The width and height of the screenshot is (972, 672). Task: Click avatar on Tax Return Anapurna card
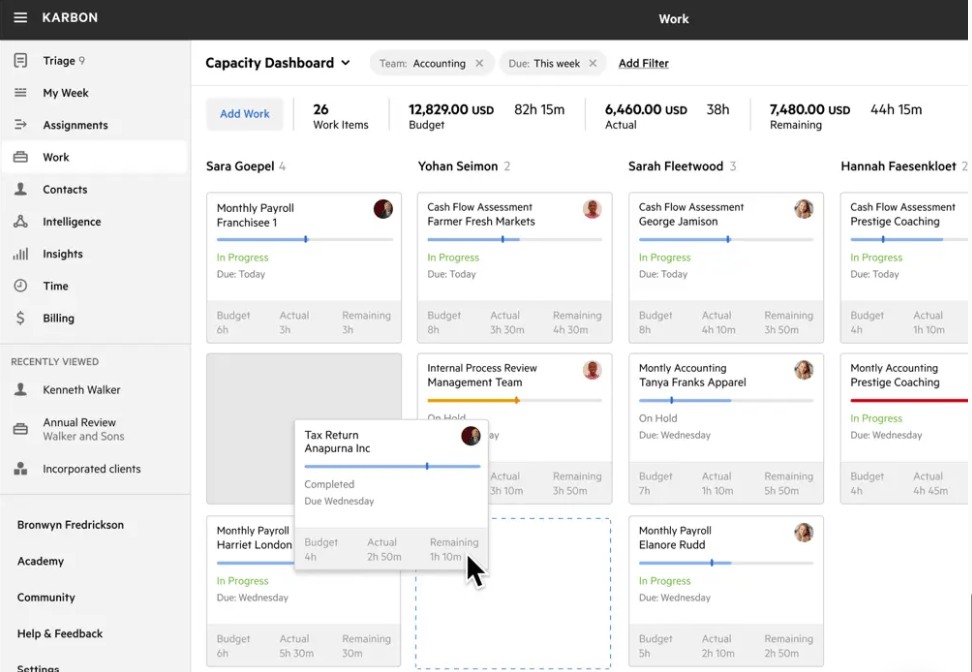471,436
